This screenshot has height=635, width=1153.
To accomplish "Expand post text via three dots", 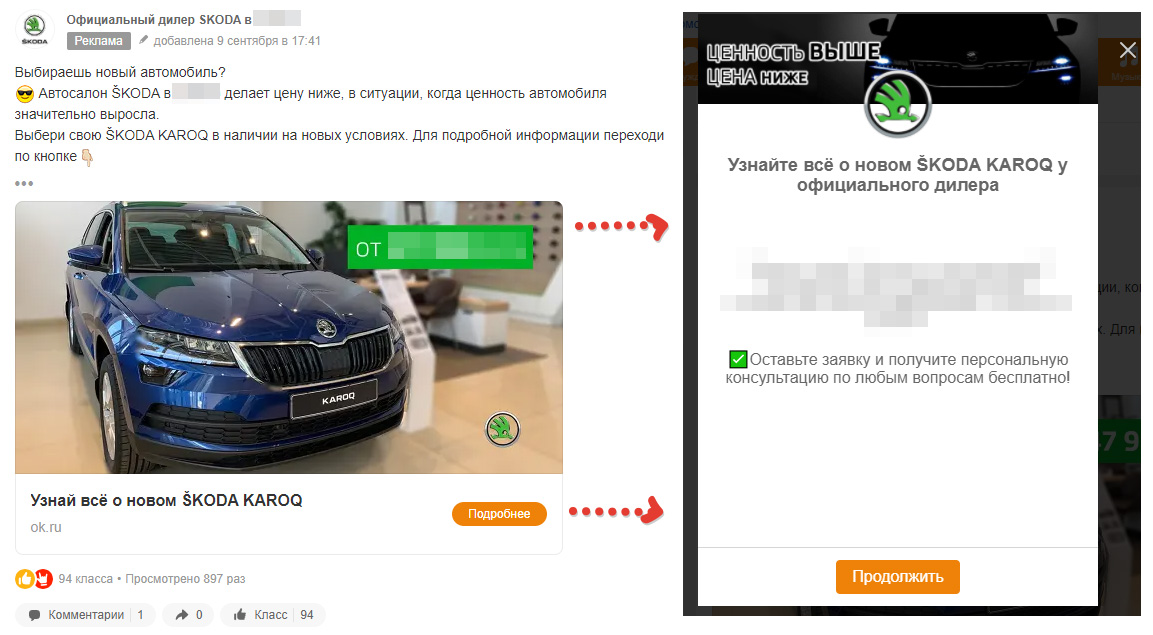I will click(24, 183).
